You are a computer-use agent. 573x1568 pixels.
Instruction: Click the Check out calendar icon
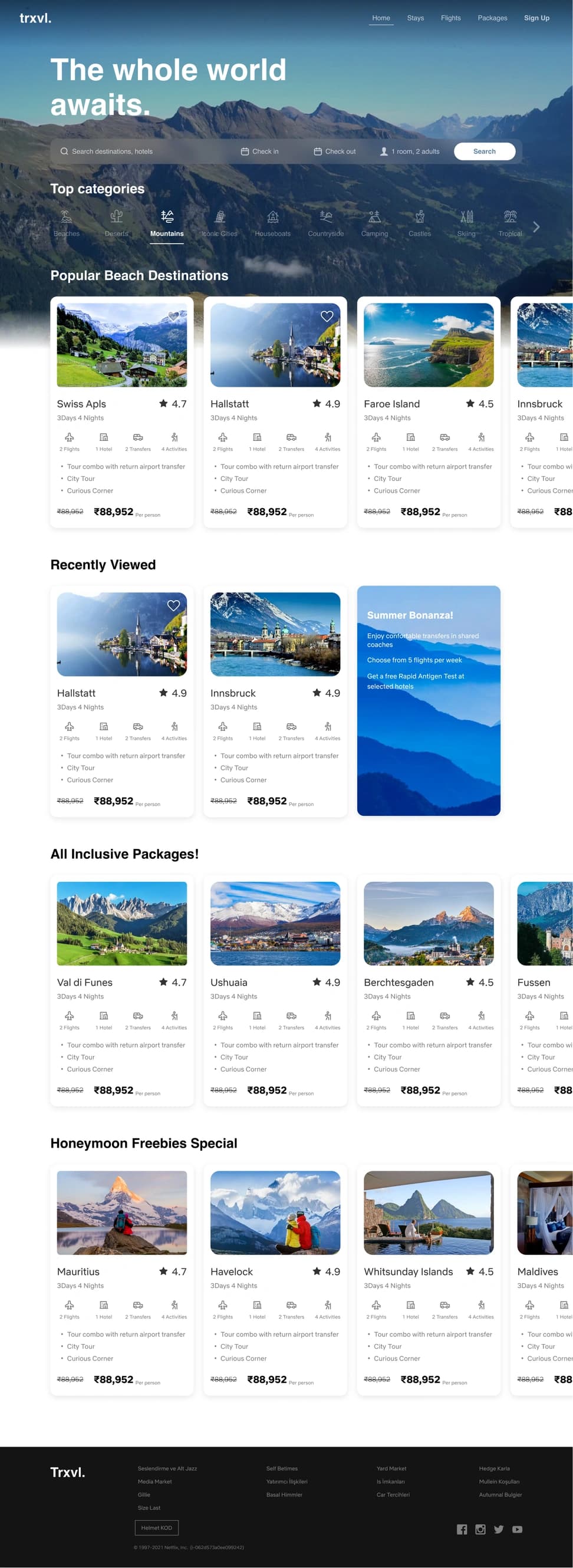pyautogui.click(x=318, y=151)
